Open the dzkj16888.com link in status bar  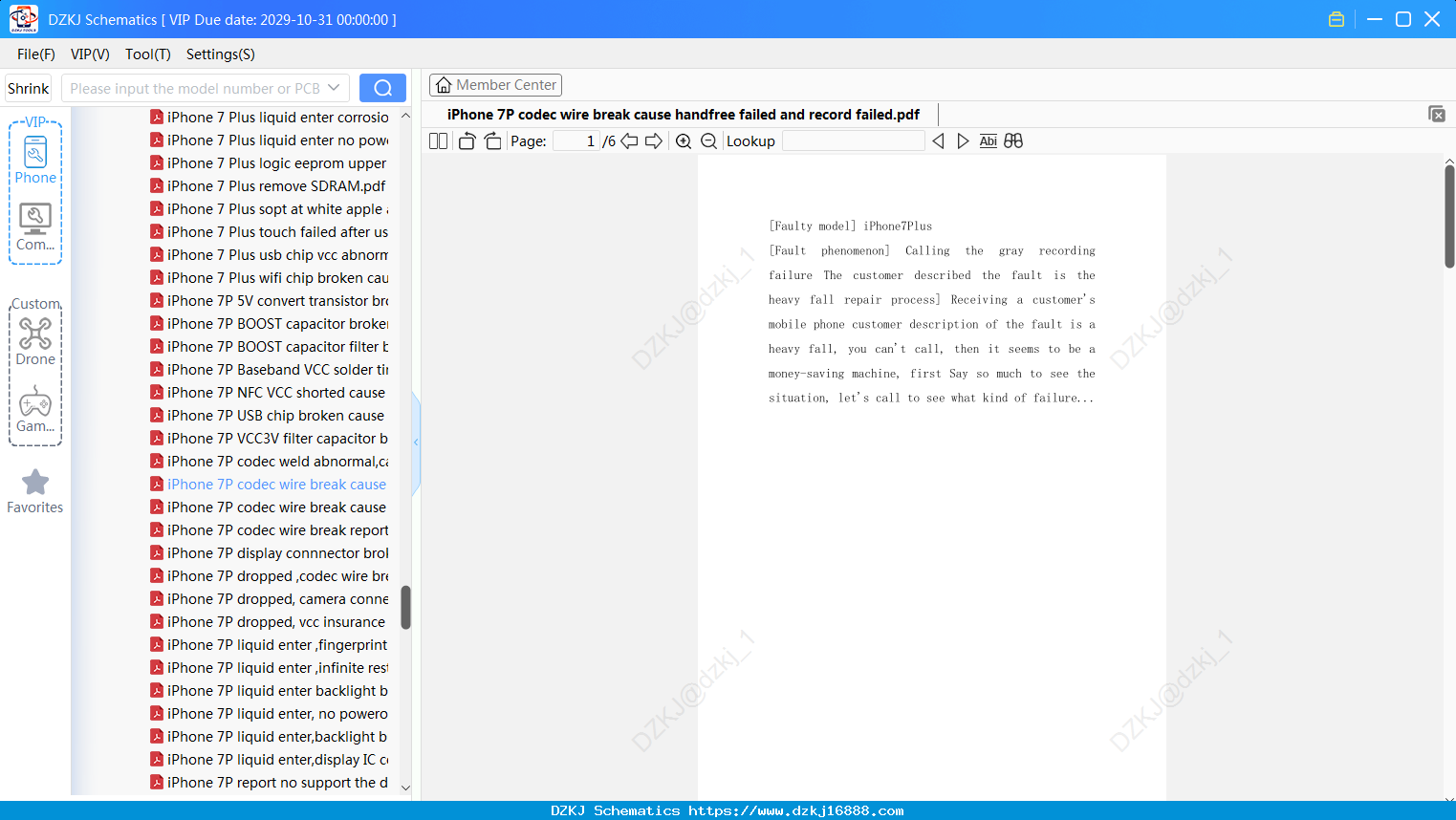(796, 810)
